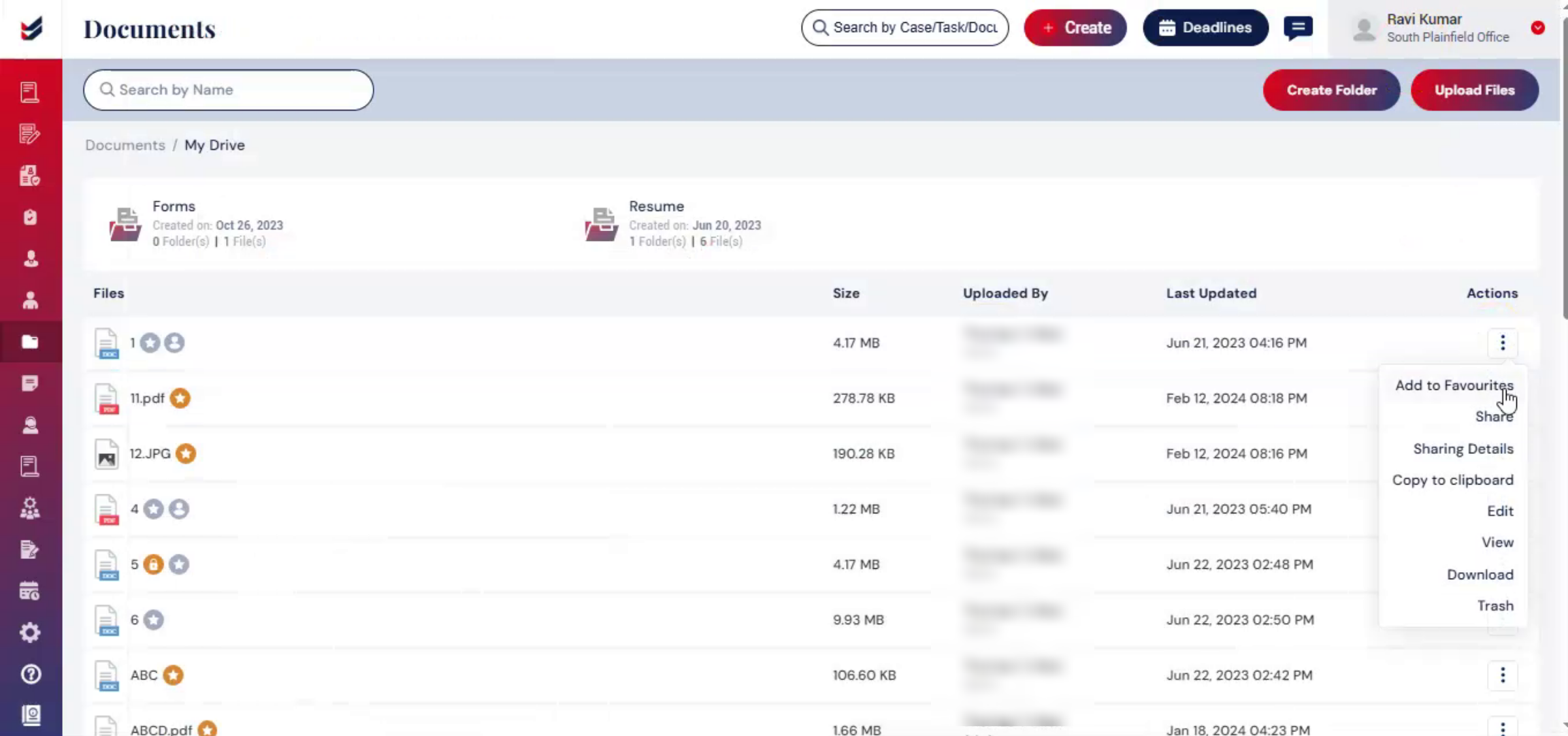
Task: Open the settings gear in sidebar
Action: 30,632
